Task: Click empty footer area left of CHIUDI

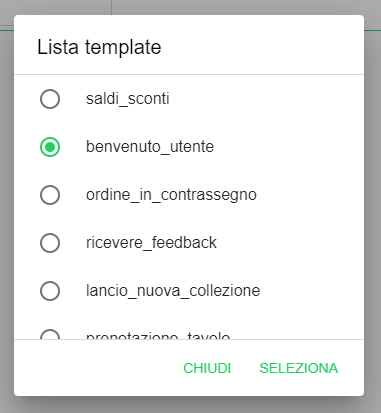Action: pos(95,368)
